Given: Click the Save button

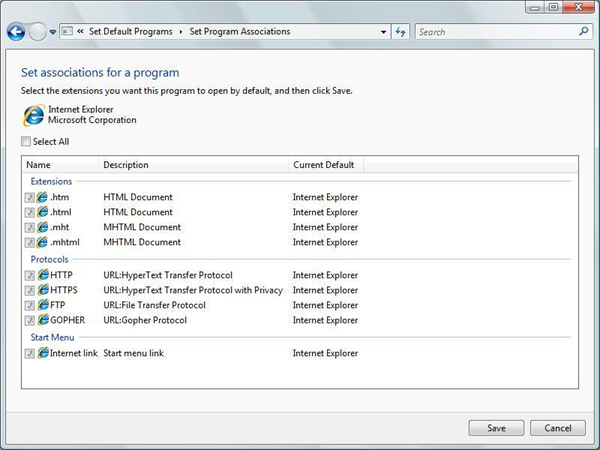Looking at the screenshot, I should tap(496, 428).
